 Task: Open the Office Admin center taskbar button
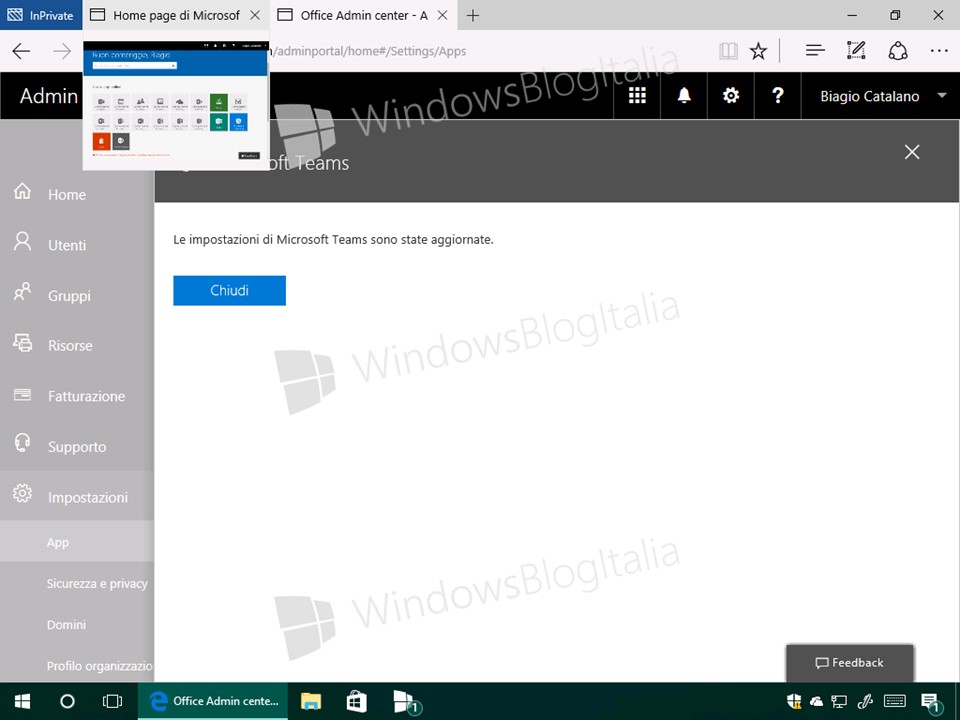(x=213, y=701)
